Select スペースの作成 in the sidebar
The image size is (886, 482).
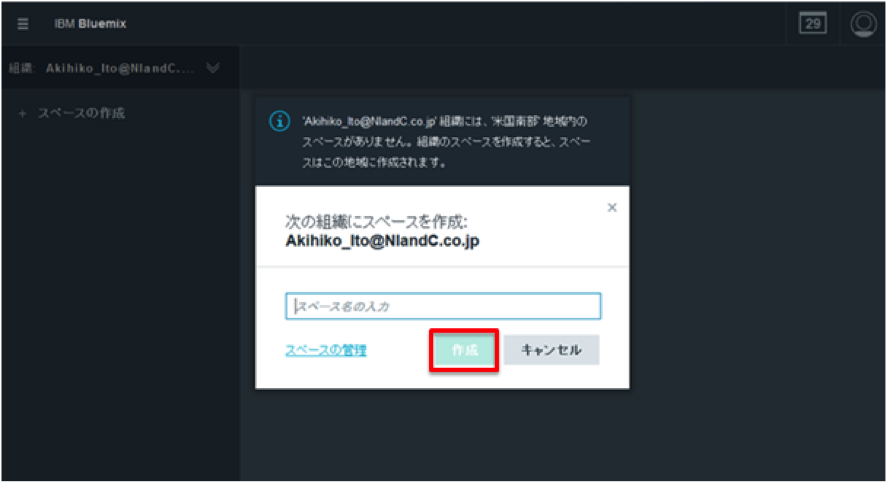click(81, 113)
